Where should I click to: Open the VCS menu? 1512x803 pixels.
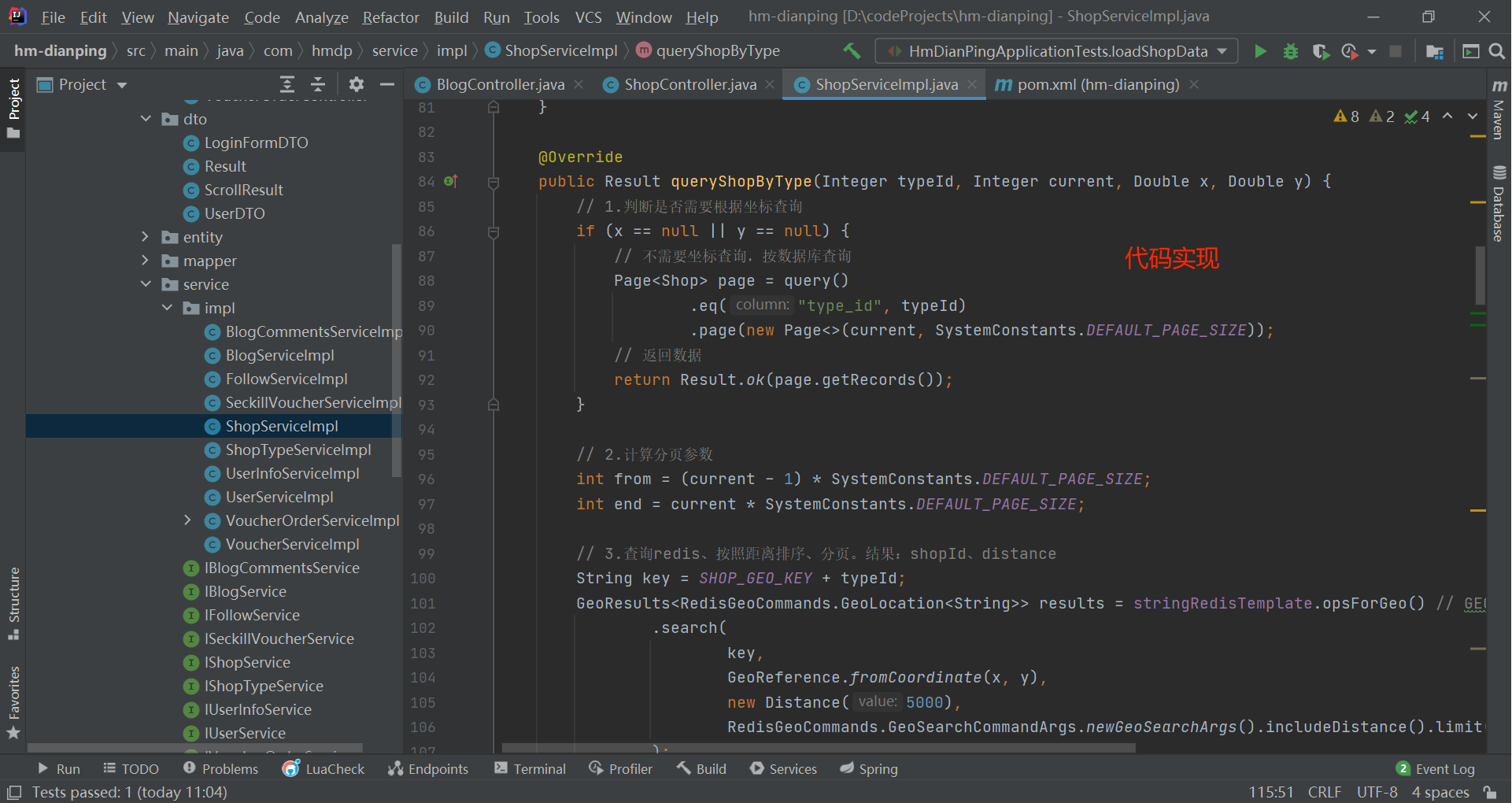(x=588, y=17)
